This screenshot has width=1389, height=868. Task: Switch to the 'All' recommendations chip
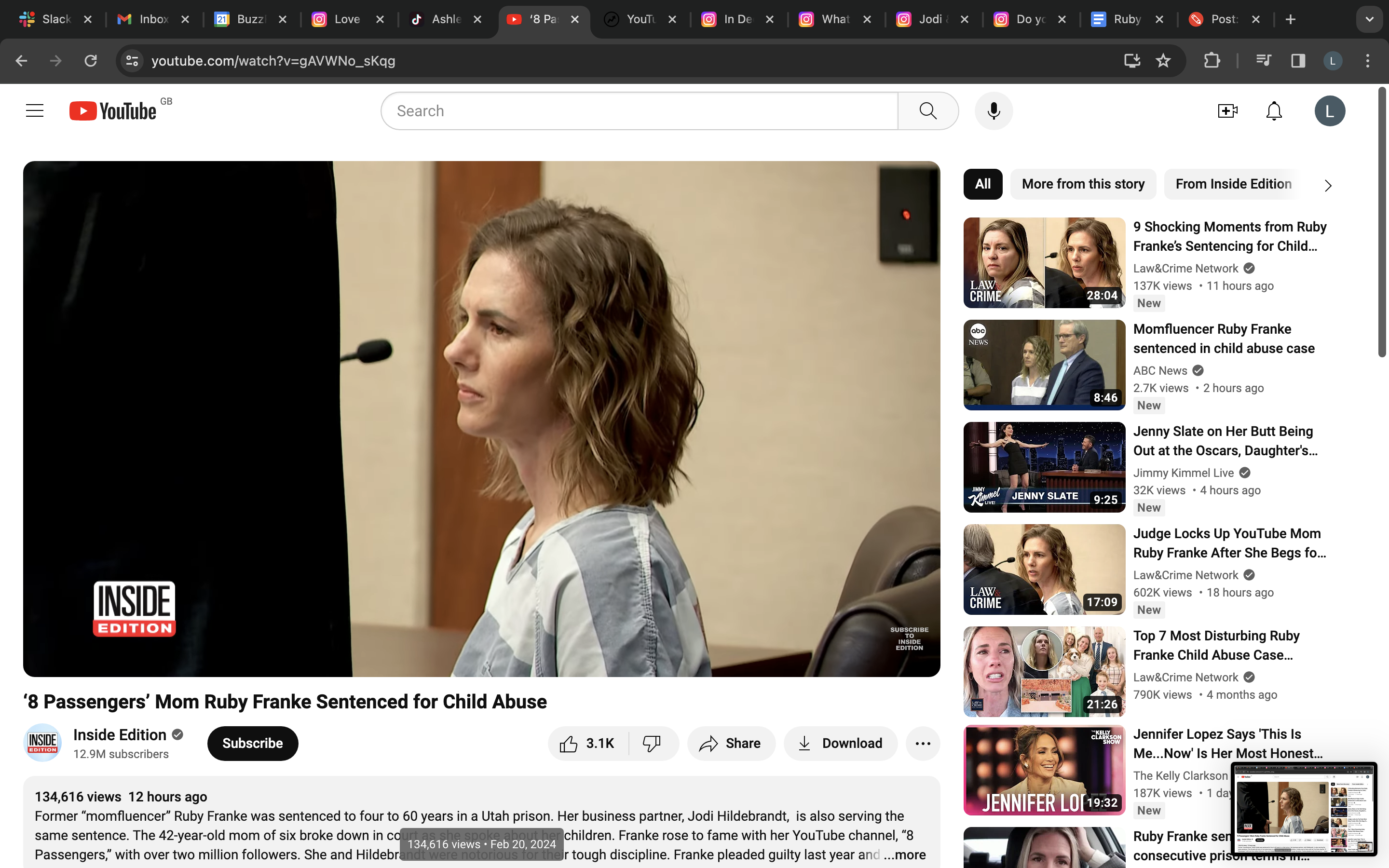point(982,184)
